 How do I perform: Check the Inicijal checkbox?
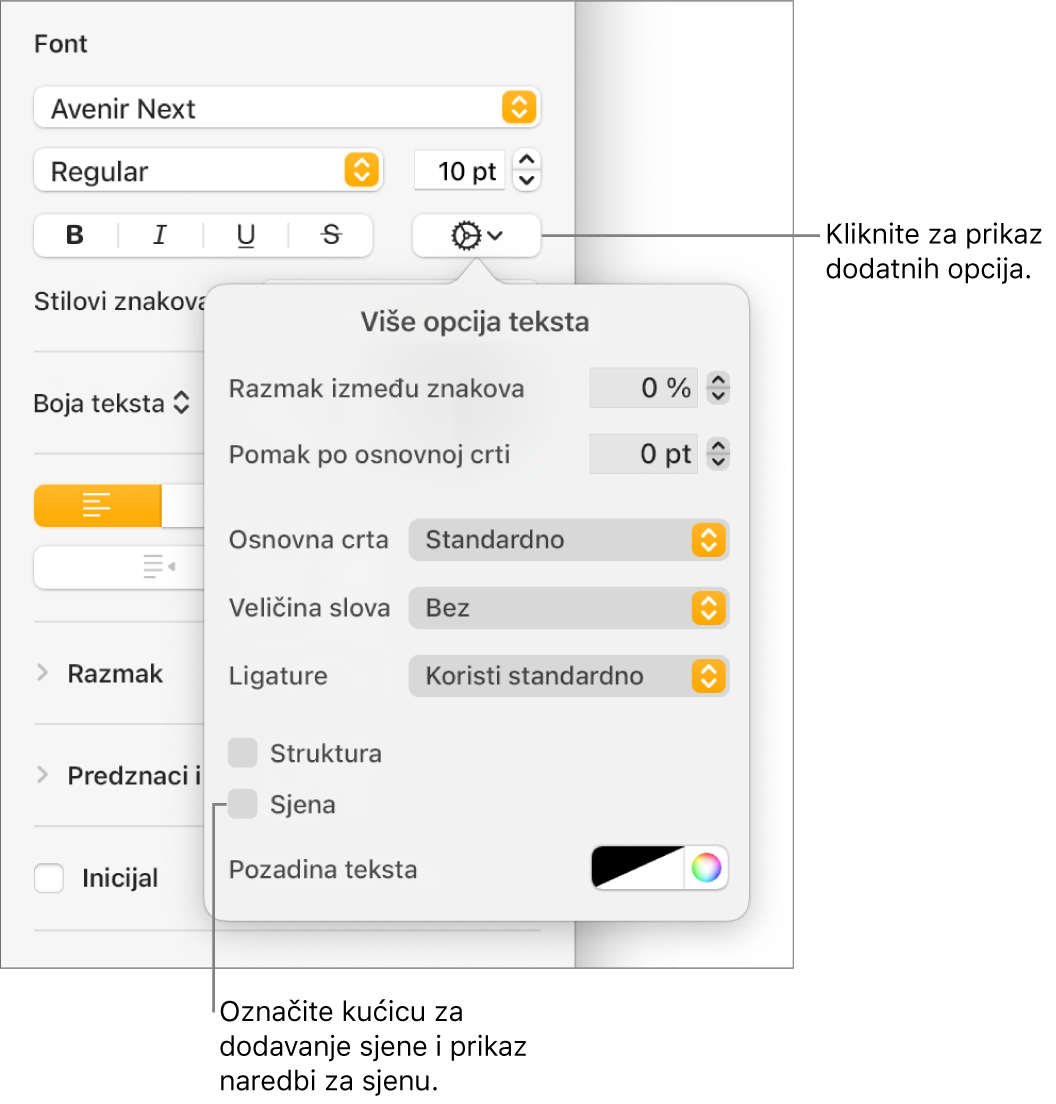point(49,878)
